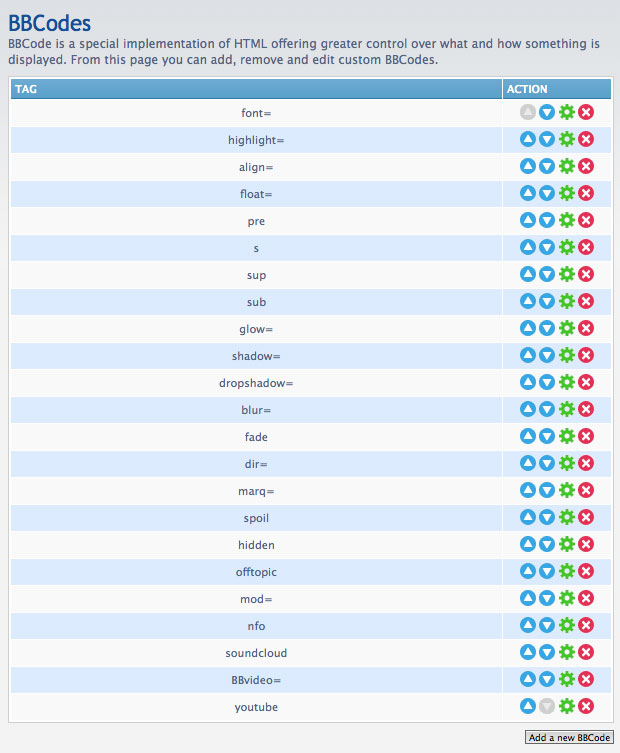The image size is (620, 753).
Task: Click the TAG column header
Action: [256, 89]
